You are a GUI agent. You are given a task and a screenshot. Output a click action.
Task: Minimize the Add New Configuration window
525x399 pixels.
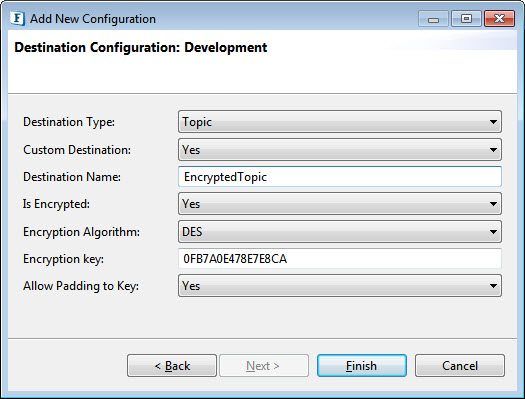pyautogui.click(x=433, y=19)
